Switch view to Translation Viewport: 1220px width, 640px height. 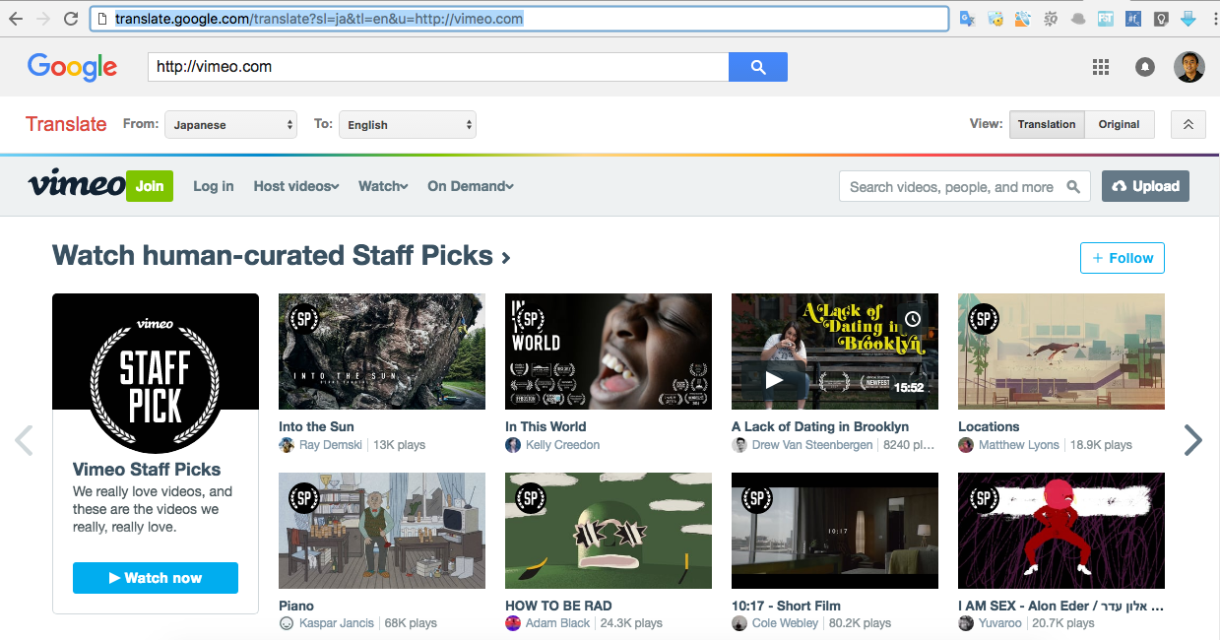pos(1047,124)
